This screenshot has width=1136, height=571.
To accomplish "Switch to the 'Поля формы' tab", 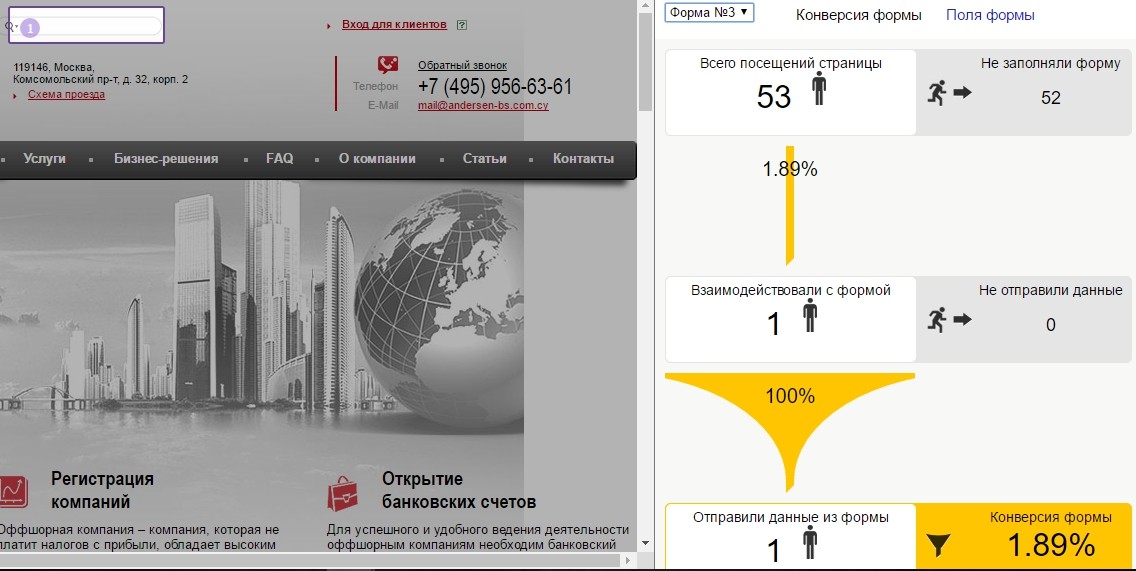I will pos(990,15).
